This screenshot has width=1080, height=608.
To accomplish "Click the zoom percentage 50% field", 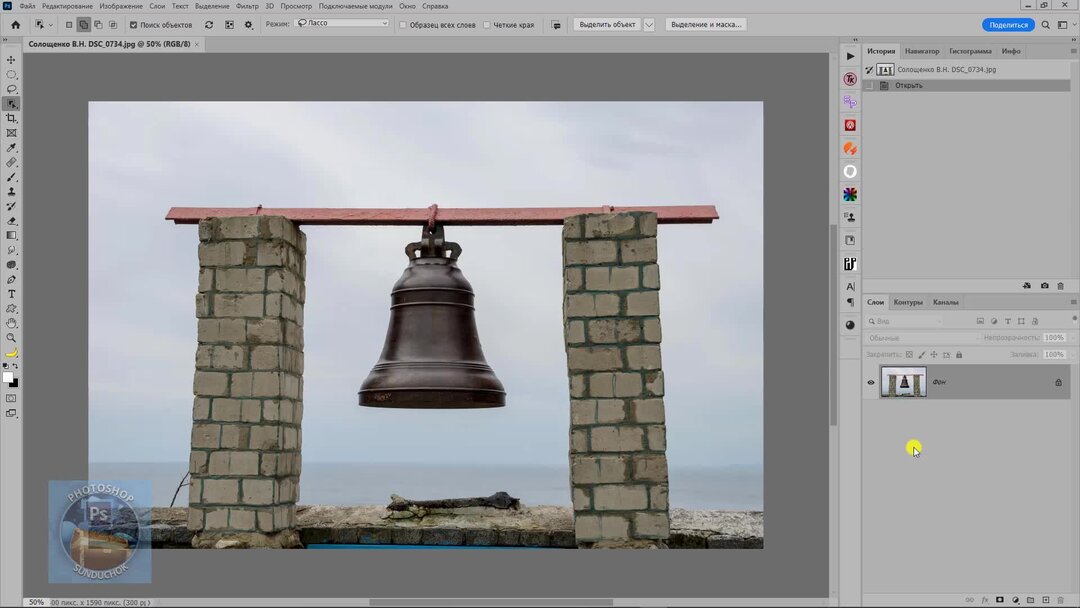I will (x=36, y=602).
